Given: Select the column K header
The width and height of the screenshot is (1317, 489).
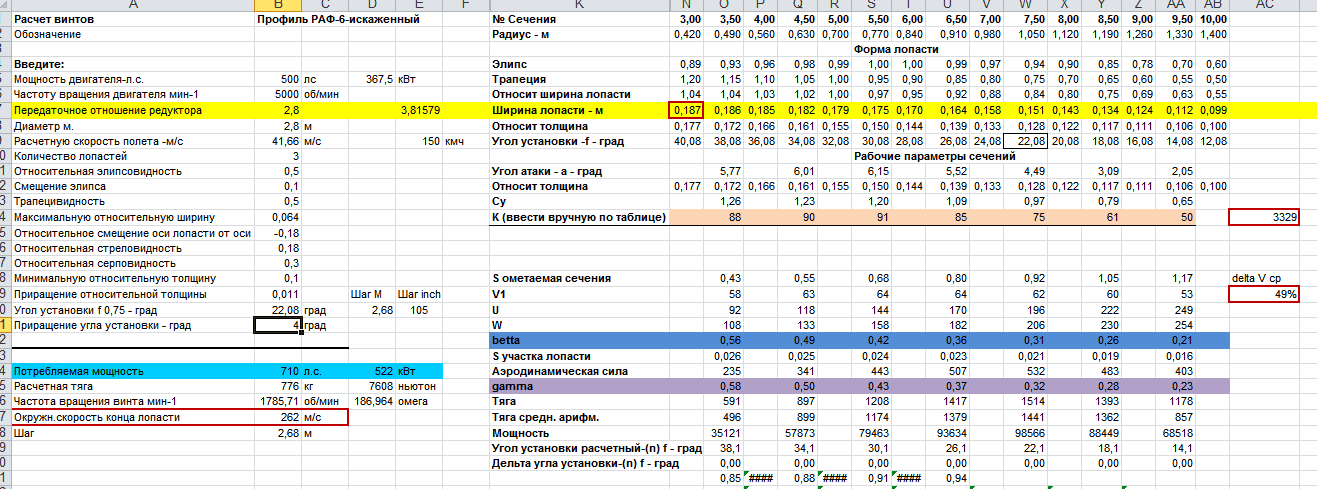Looking at the screenshot, I should click(x=578, y=6).
